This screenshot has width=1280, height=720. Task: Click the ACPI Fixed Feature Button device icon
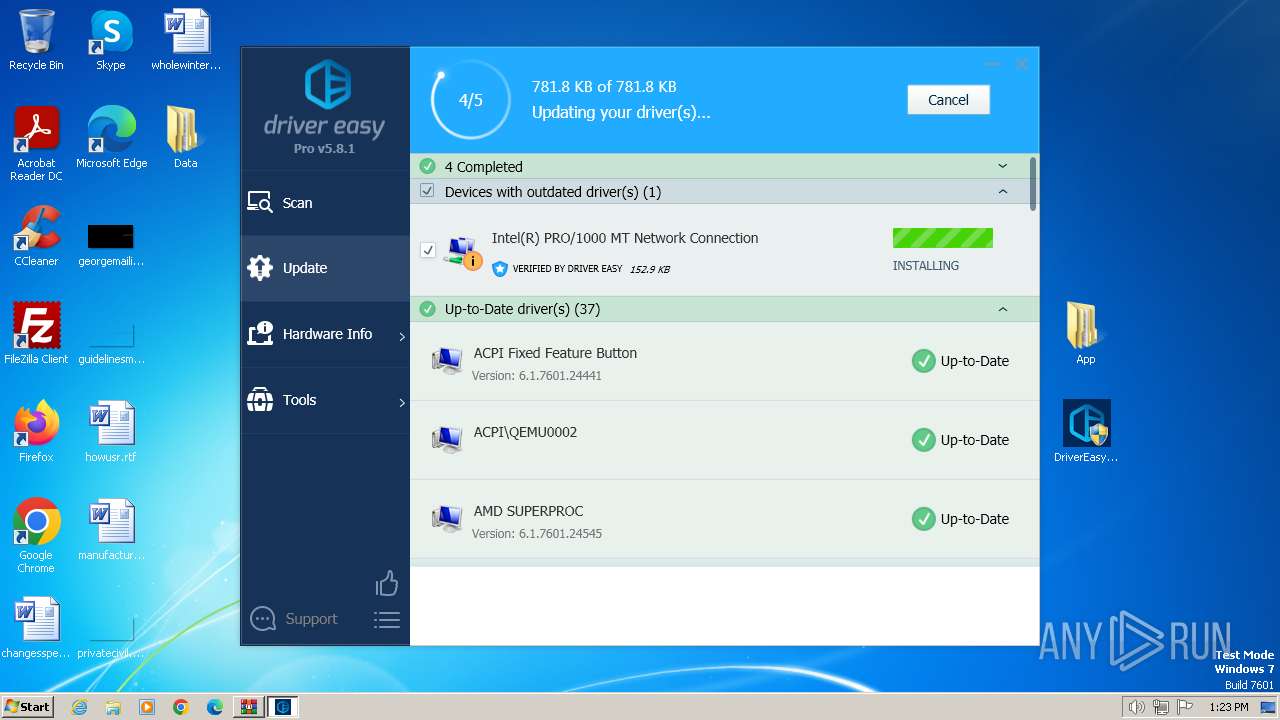point(446,361)
